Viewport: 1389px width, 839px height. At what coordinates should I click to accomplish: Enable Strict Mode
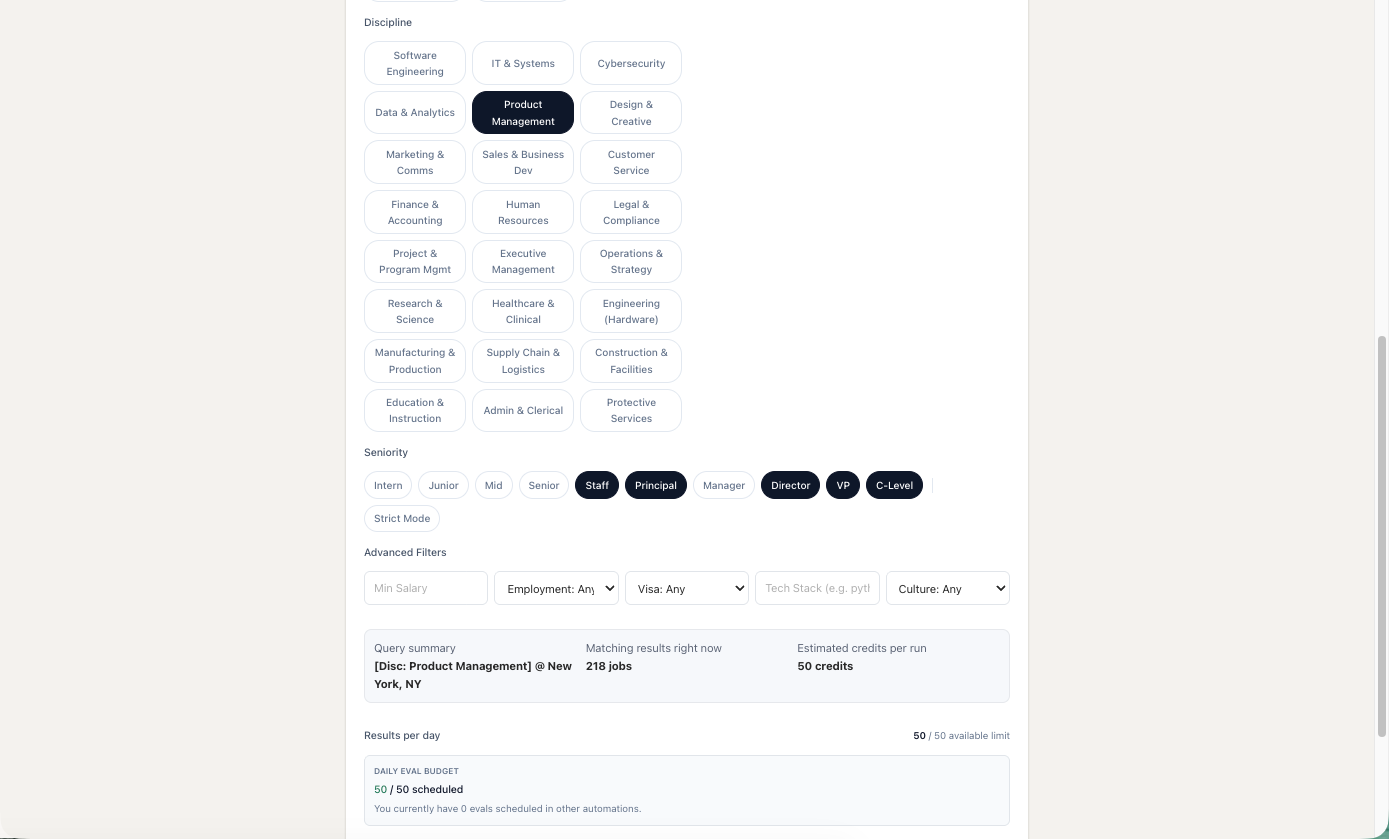[401, 518]
